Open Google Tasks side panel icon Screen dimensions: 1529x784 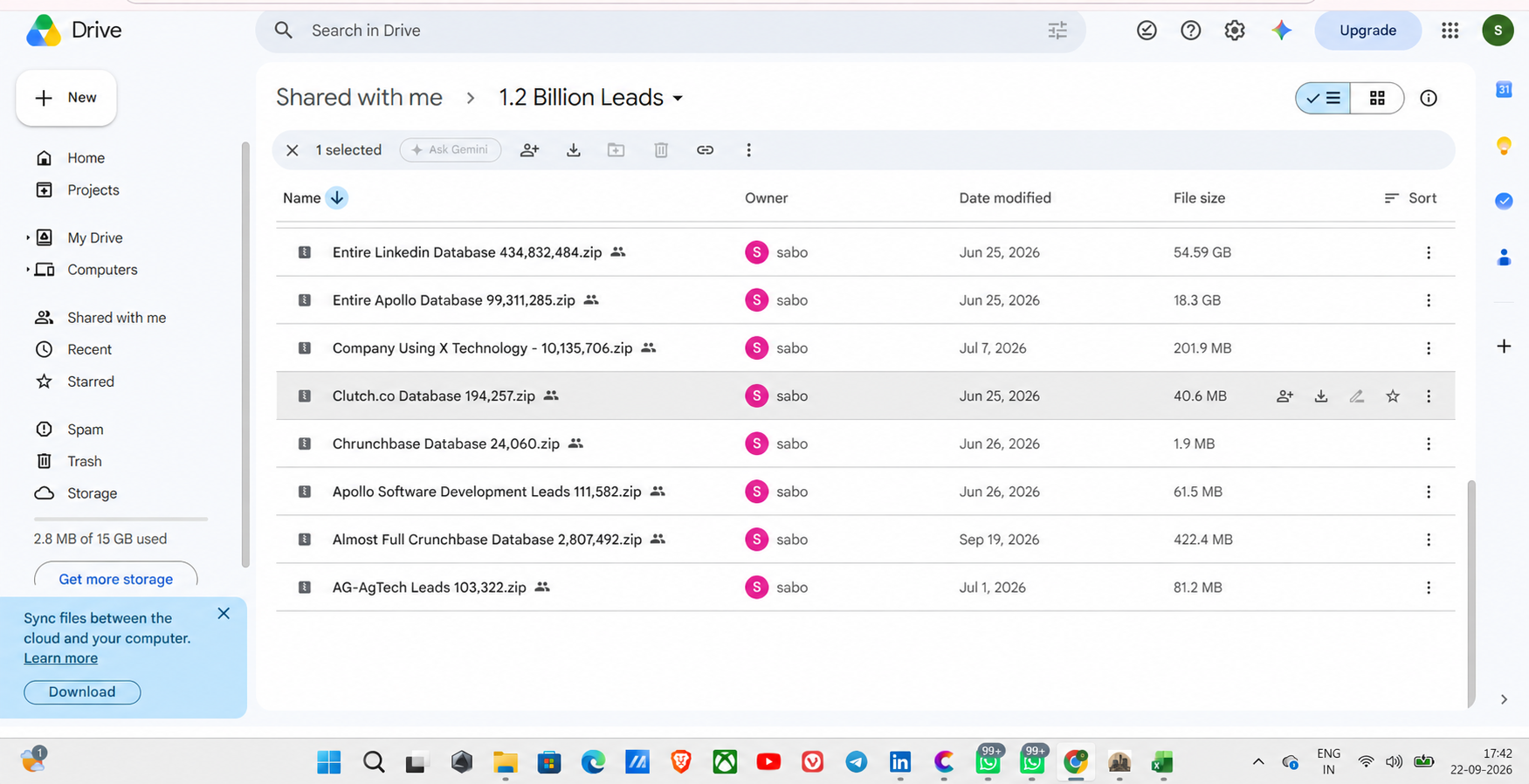coord(1504,201)
